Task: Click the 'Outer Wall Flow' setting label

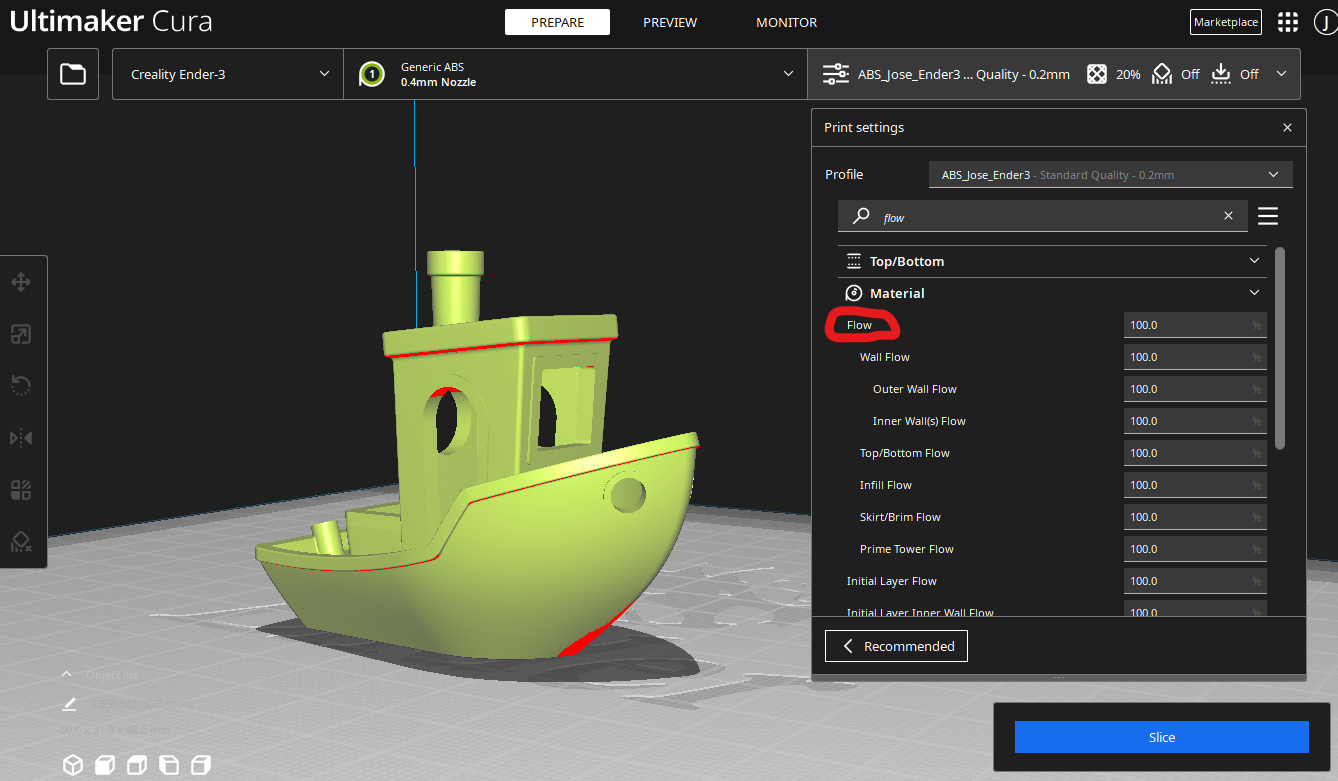Action: tap(915, 389)
